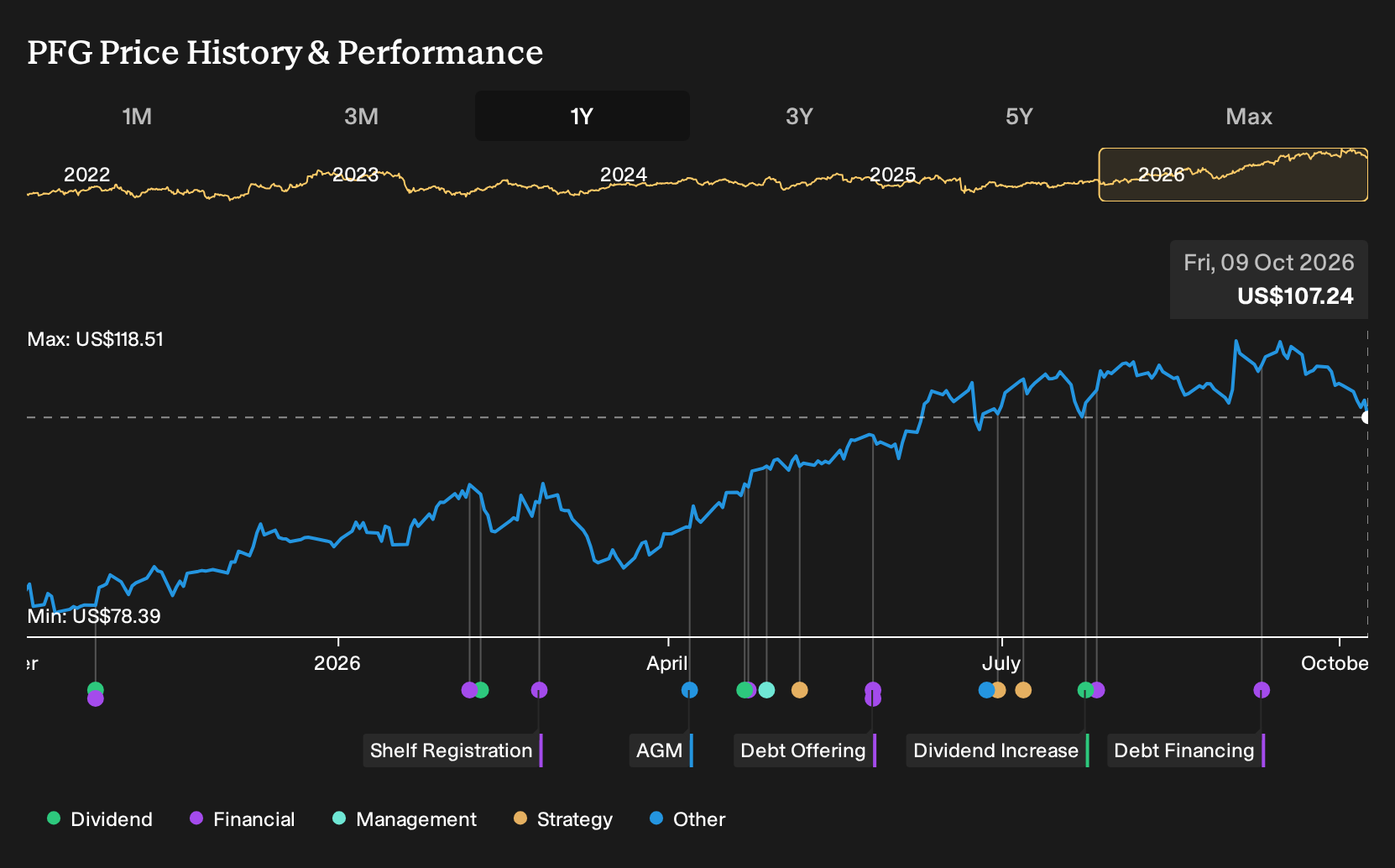Image resolution: width=1395 pixels, height=868 pixels.
Task: Click the Min: US$78.39 label
Action: pyautogui.click(x=94, y=616)
